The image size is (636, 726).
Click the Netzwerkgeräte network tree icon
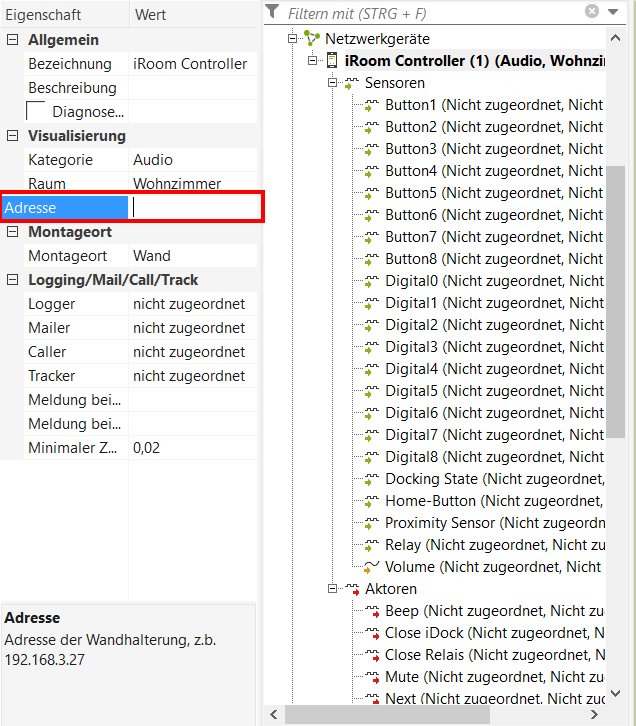coord(312,39)
